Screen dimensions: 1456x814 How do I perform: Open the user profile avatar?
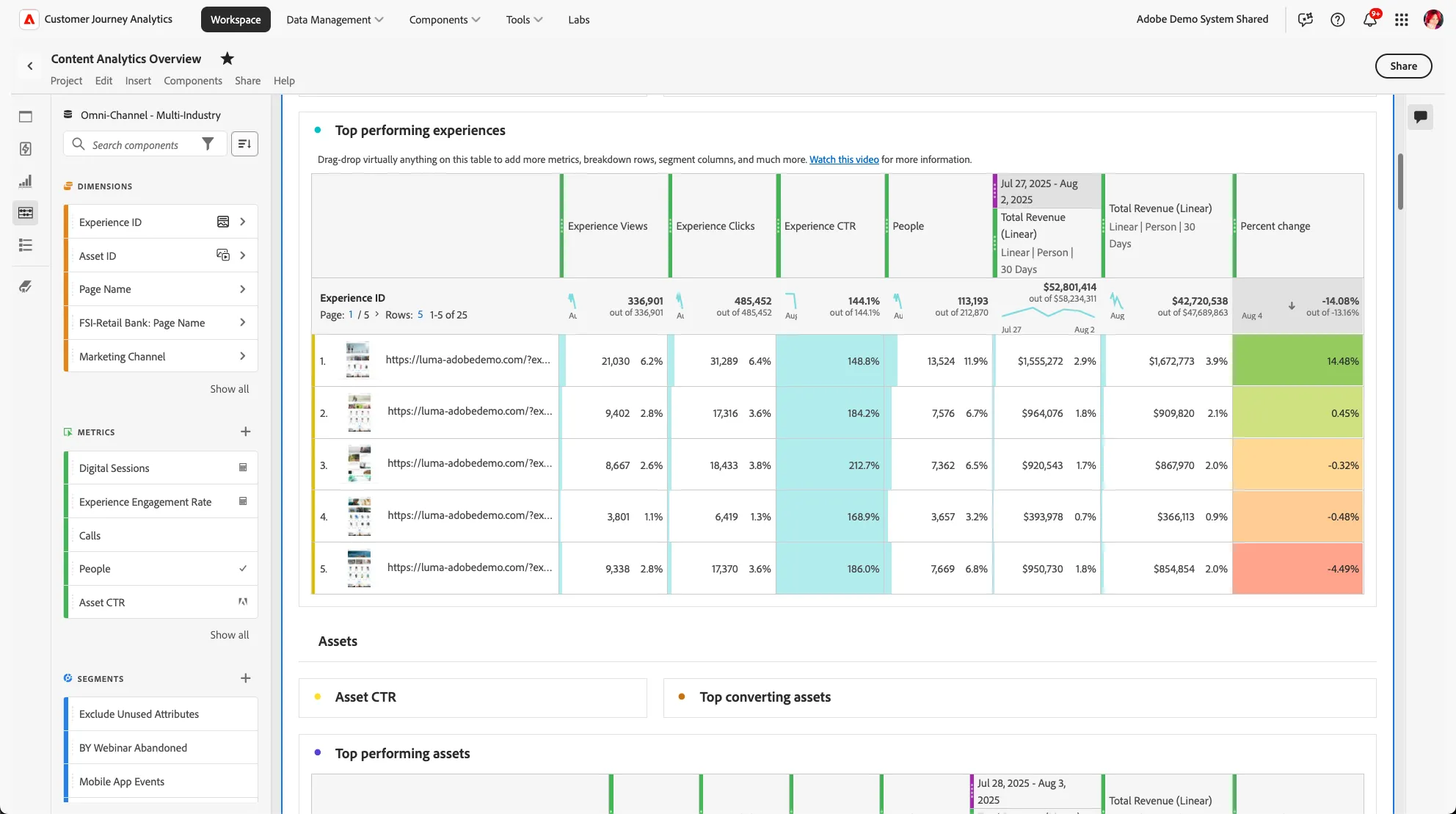(x=1433, y=20)
